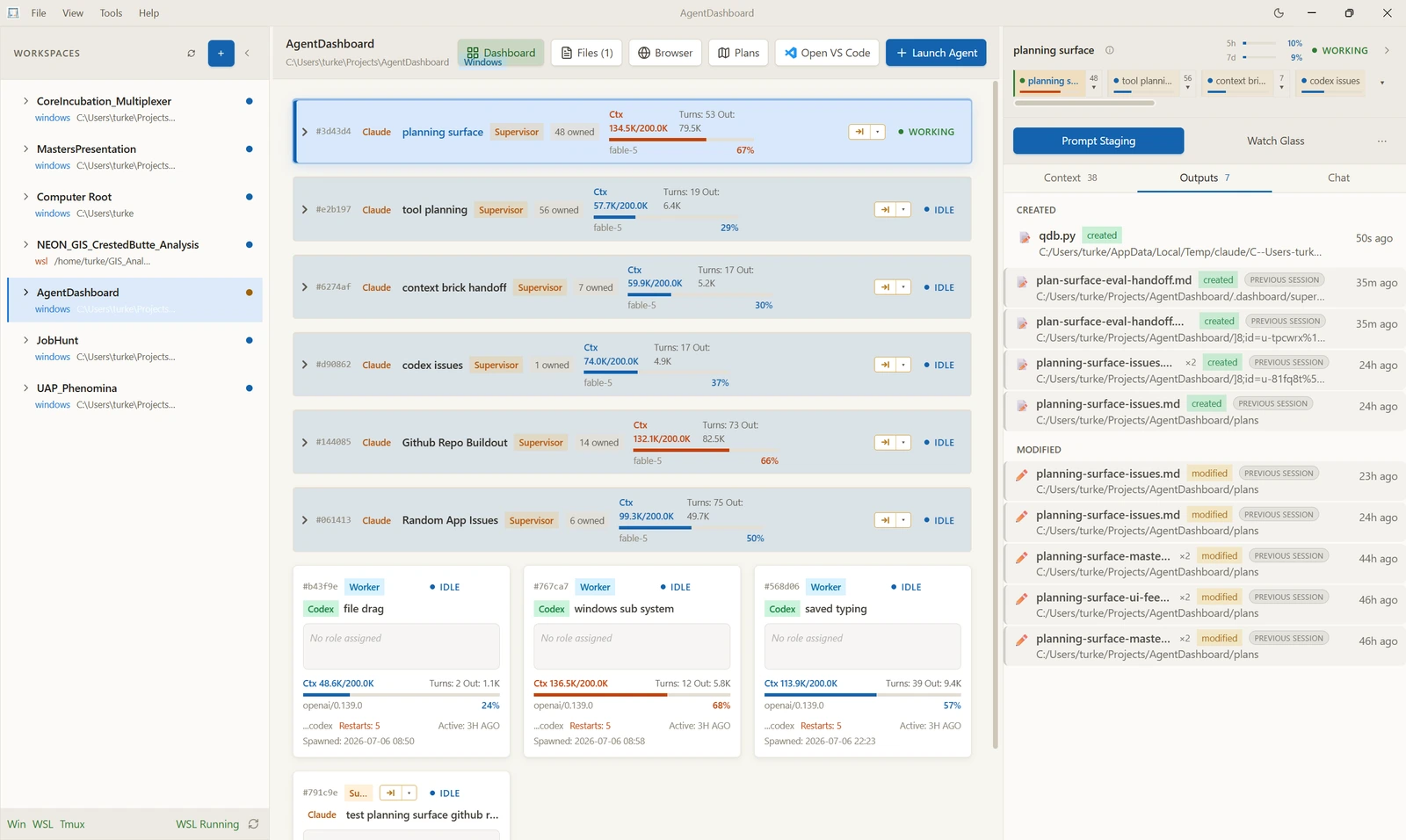1406x840 pixels.
Task: Switch terminal to WSL
Action: 43,824
